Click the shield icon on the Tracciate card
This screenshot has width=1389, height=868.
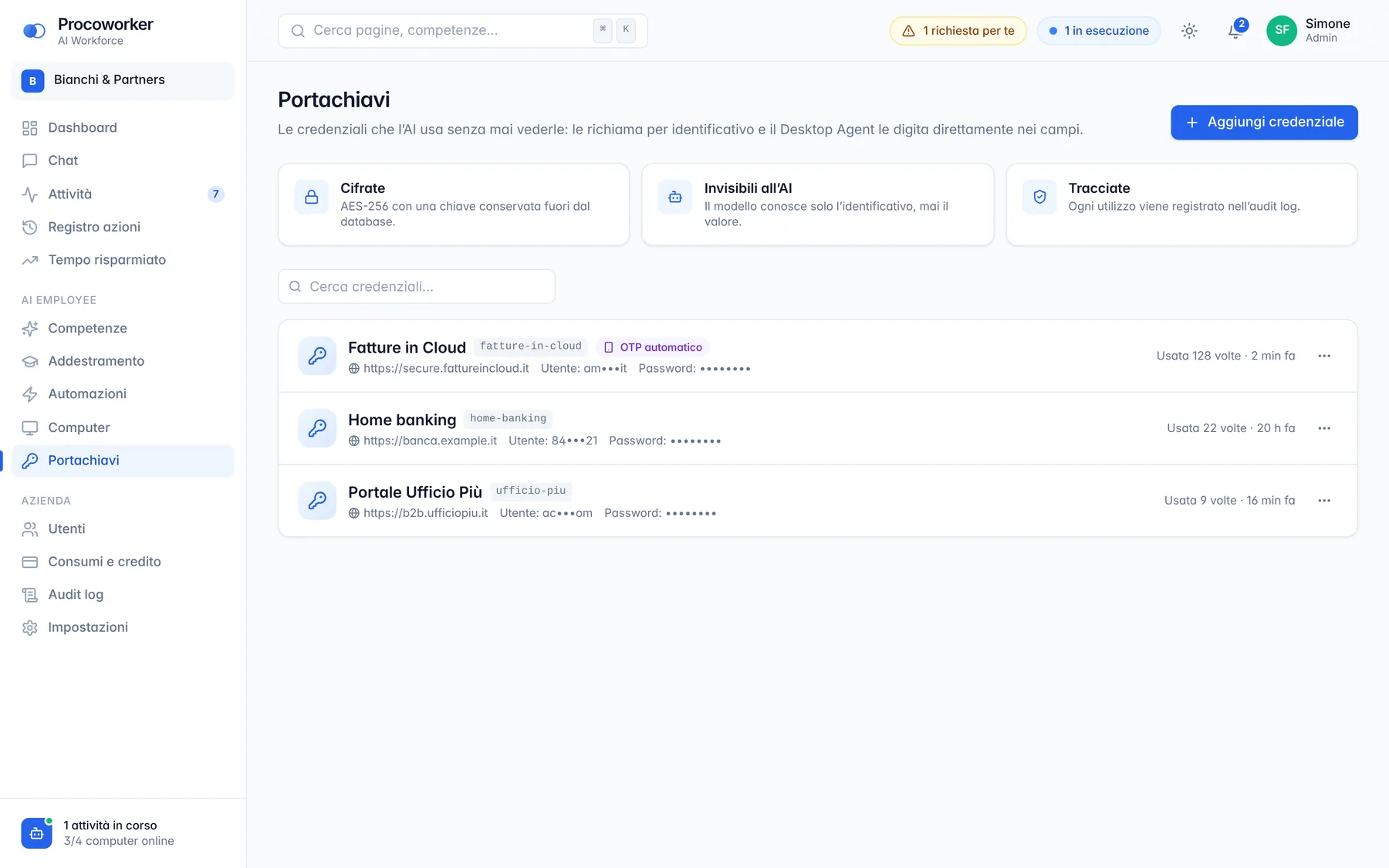point(1039,197)
